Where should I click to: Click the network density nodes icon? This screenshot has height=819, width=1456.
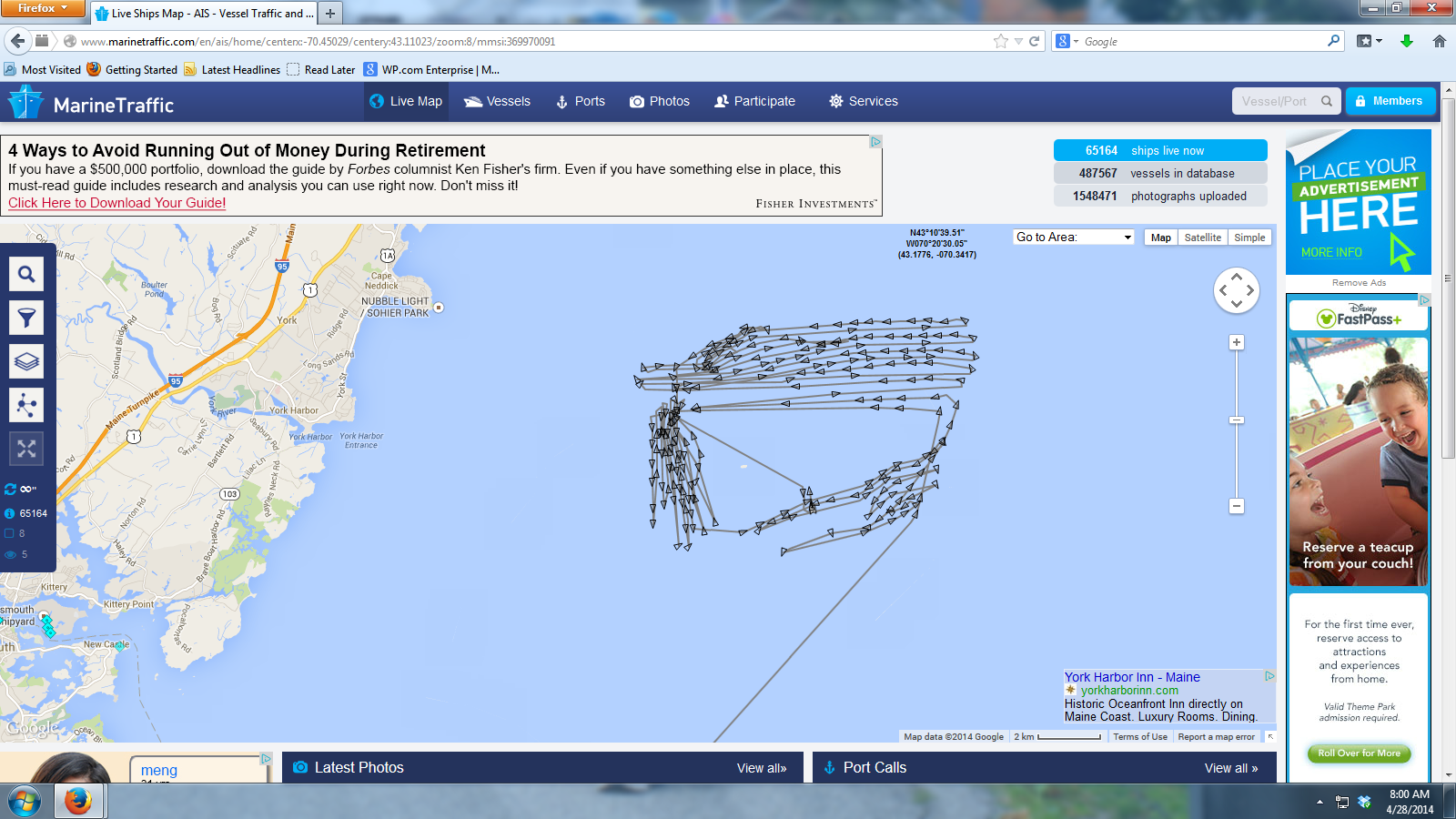tap(26, 405)
